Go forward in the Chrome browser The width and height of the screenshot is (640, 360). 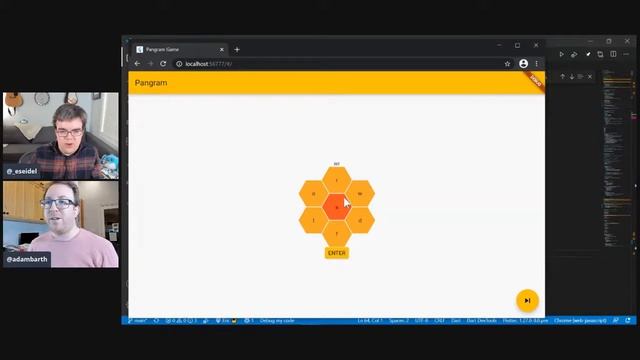150,64
